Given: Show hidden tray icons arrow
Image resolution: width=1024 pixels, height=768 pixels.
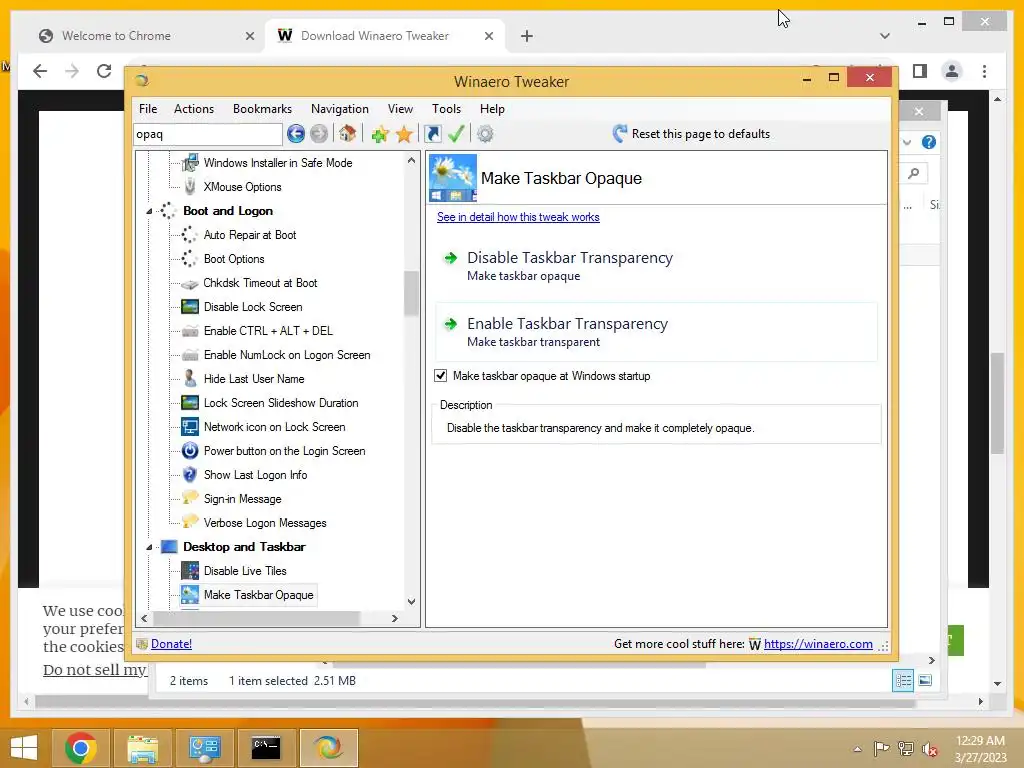Looking at the screenshot, I should click(857, 749).
